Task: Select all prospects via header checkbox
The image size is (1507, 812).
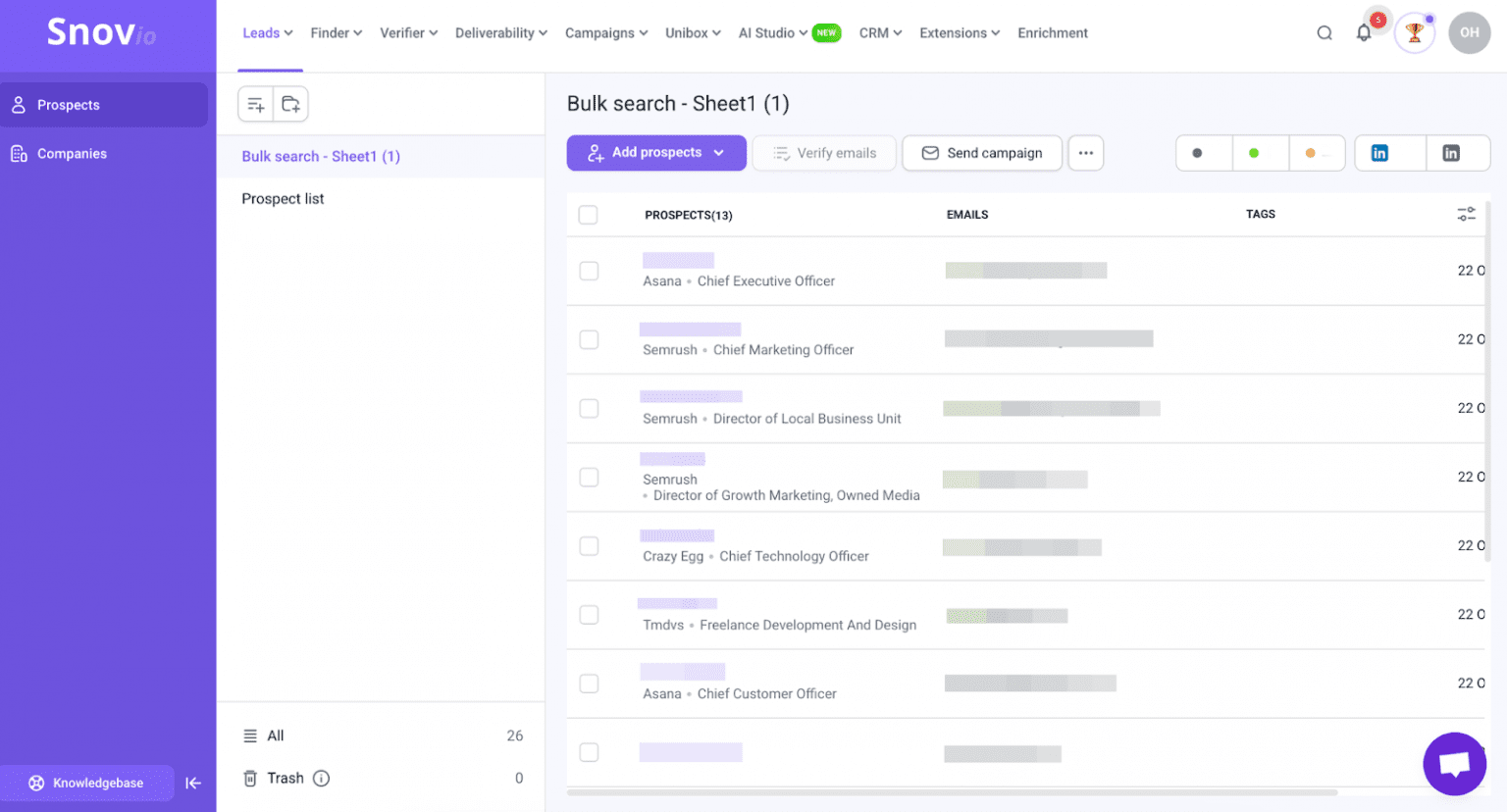Action: [588, 214]
